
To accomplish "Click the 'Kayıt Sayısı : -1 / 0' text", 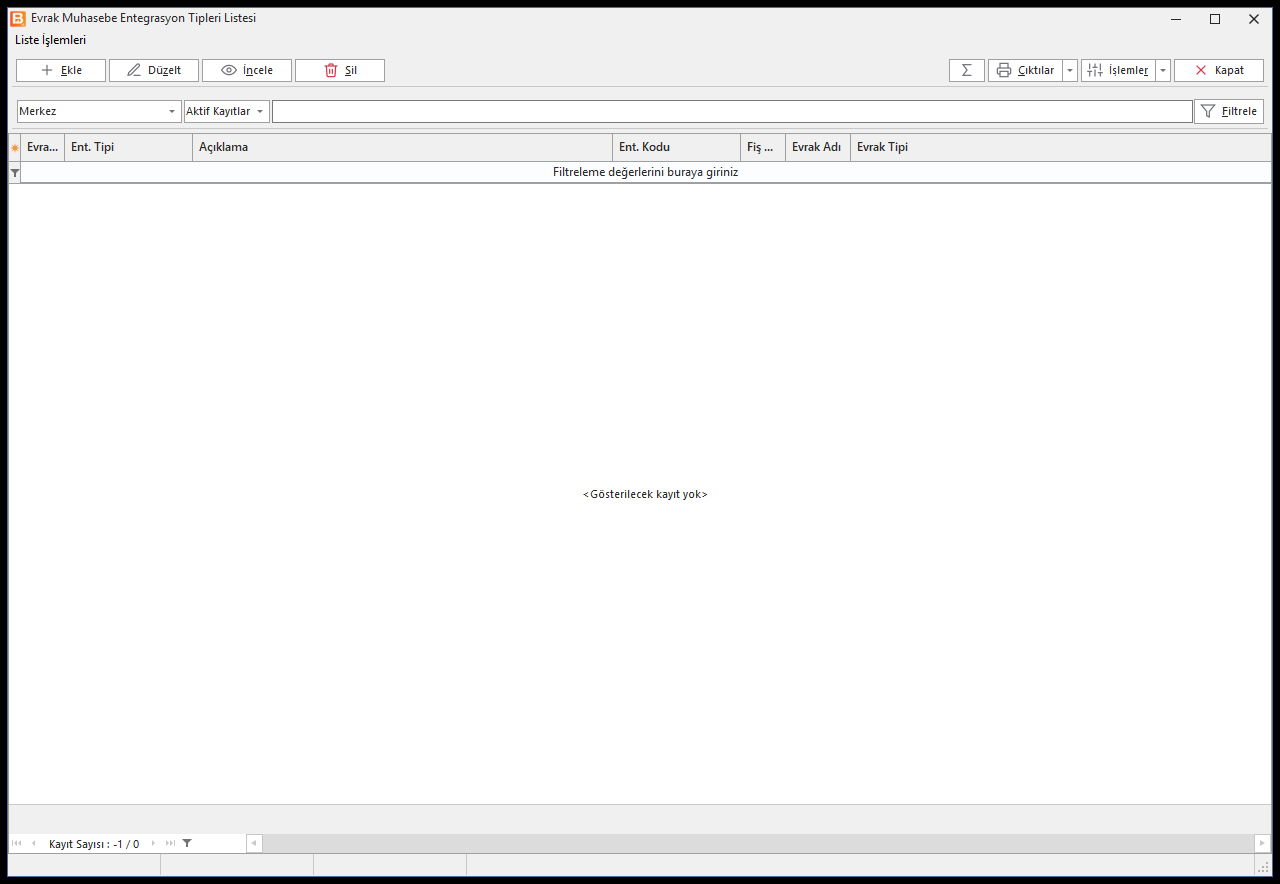I will (94, 844).
